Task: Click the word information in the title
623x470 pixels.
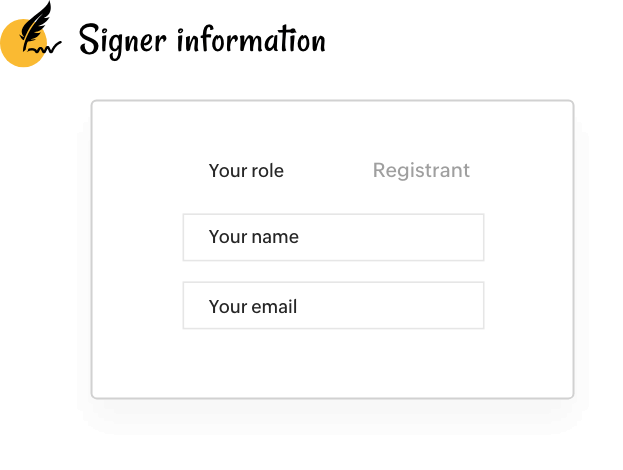Action: (x=251, y=39)
